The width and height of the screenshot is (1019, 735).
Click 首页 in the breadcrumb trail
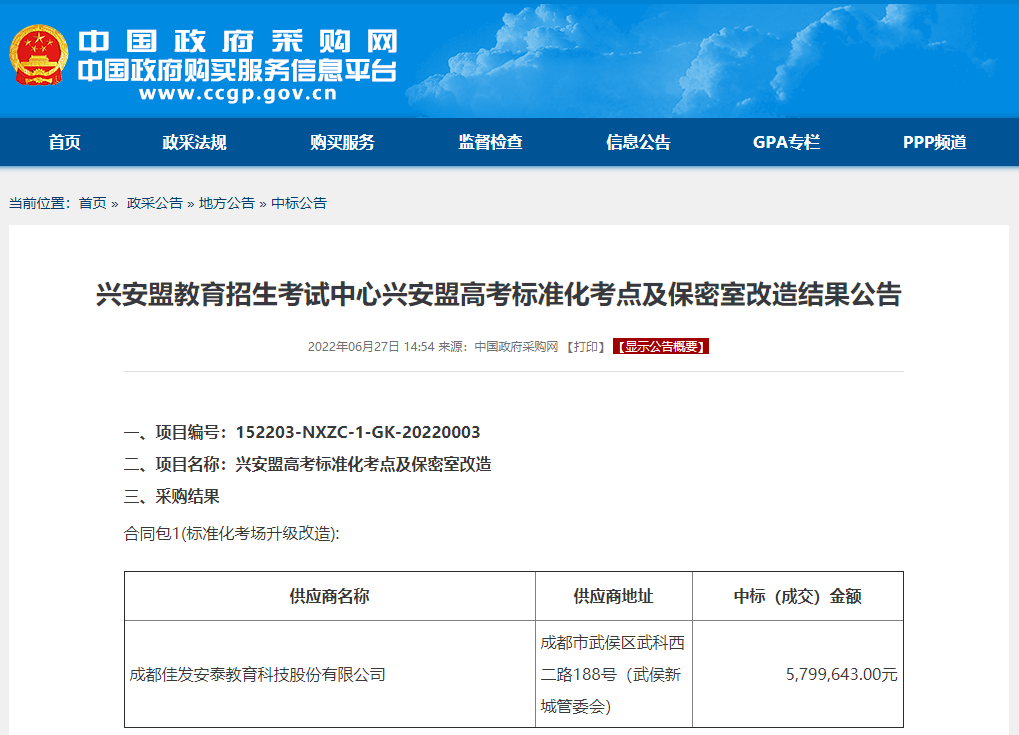92,203
